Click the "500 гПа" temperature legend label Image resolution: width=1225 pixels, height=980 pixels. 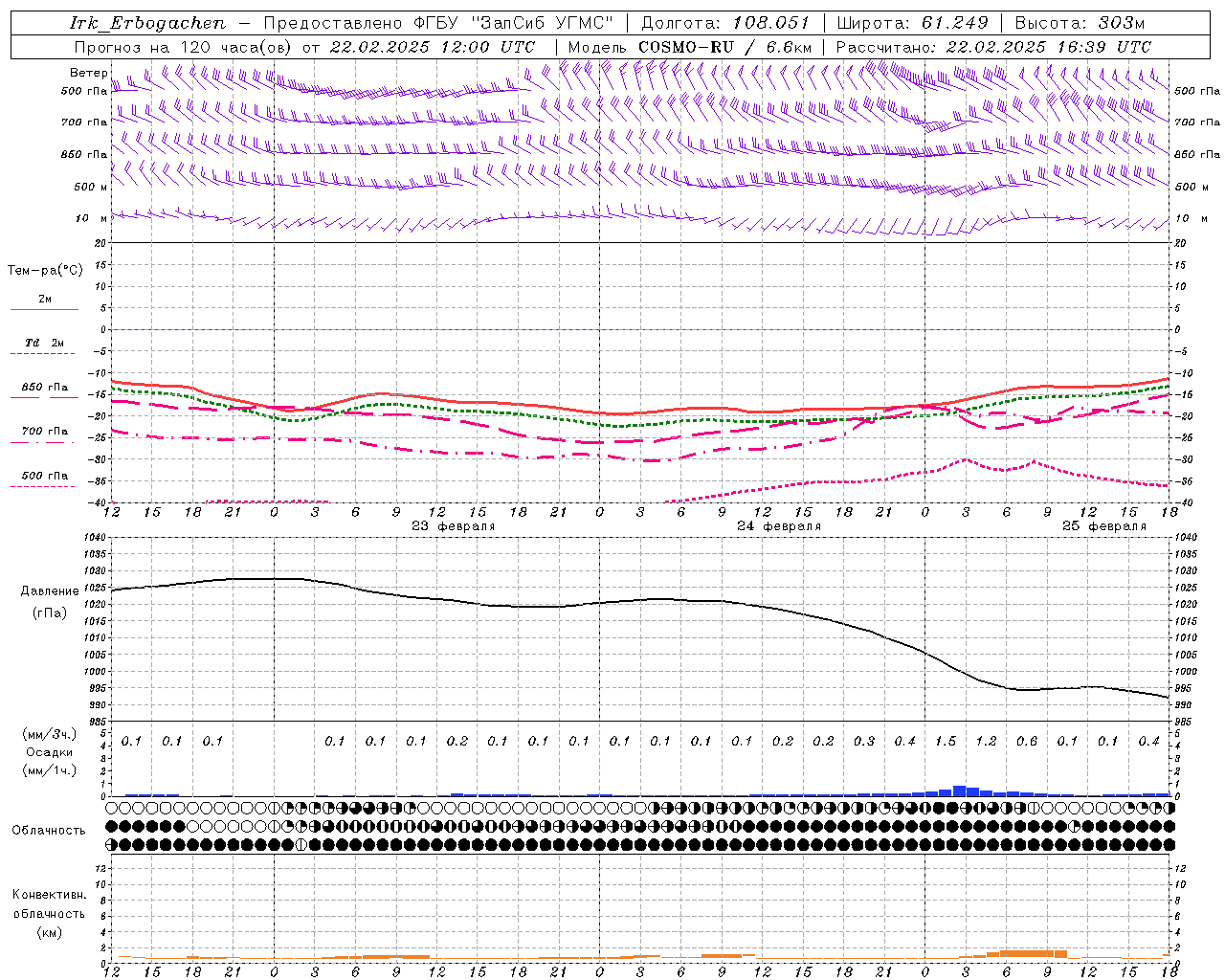[44, 476]
